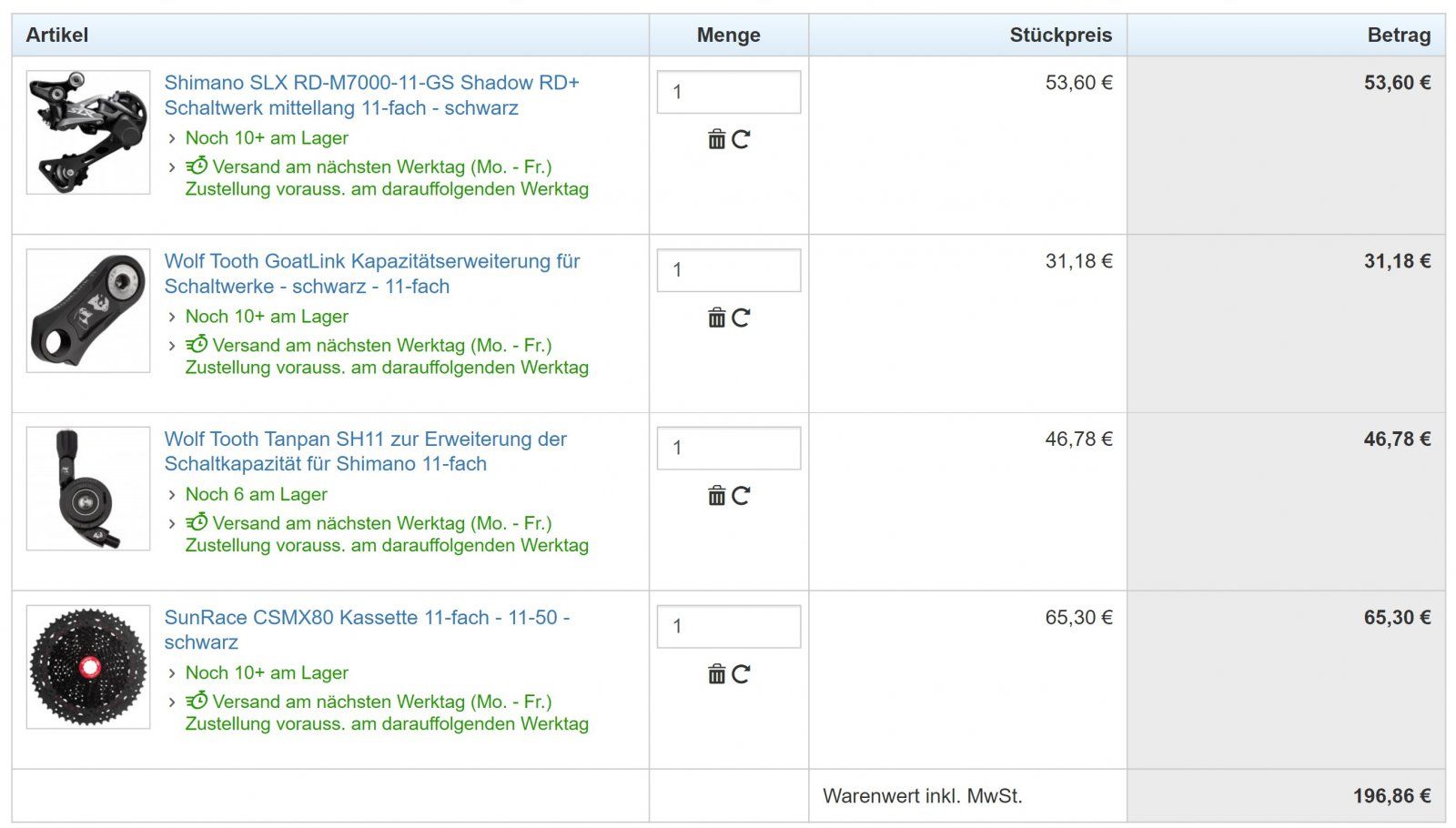This screenshot has width=1456, height=828.
Task: Update quantity icon for Wolf Tooth Tanpan
Action: (742, 496)
